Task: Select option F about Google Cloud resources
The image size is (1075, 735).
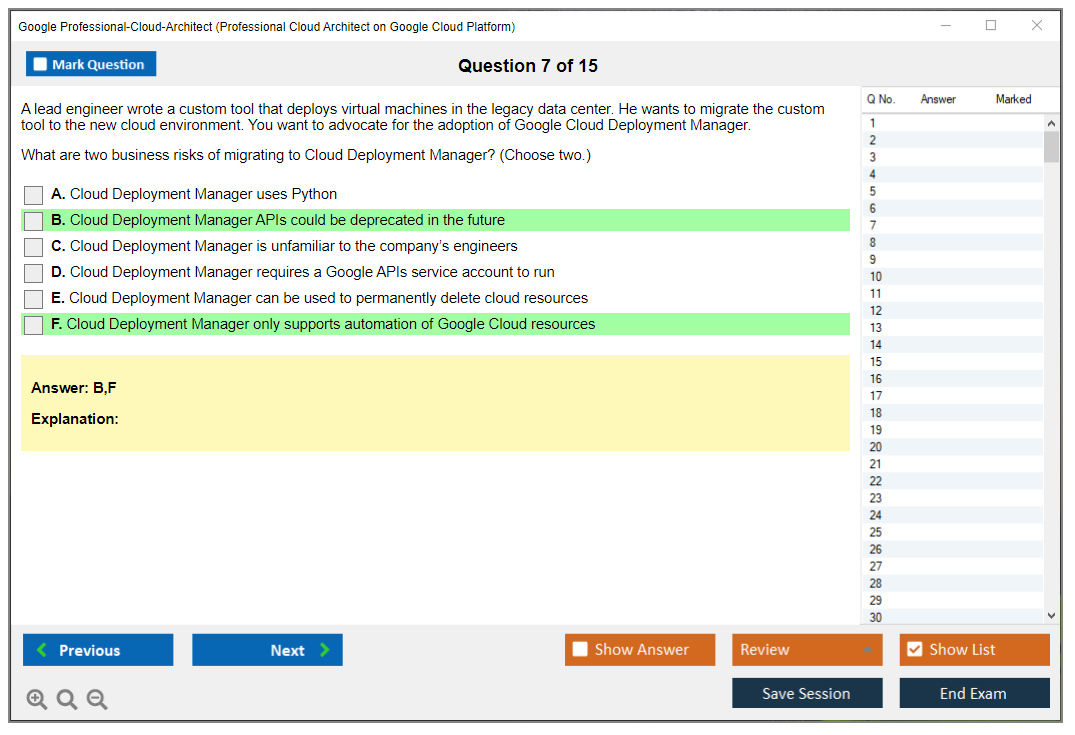Action: pos(34,325)
